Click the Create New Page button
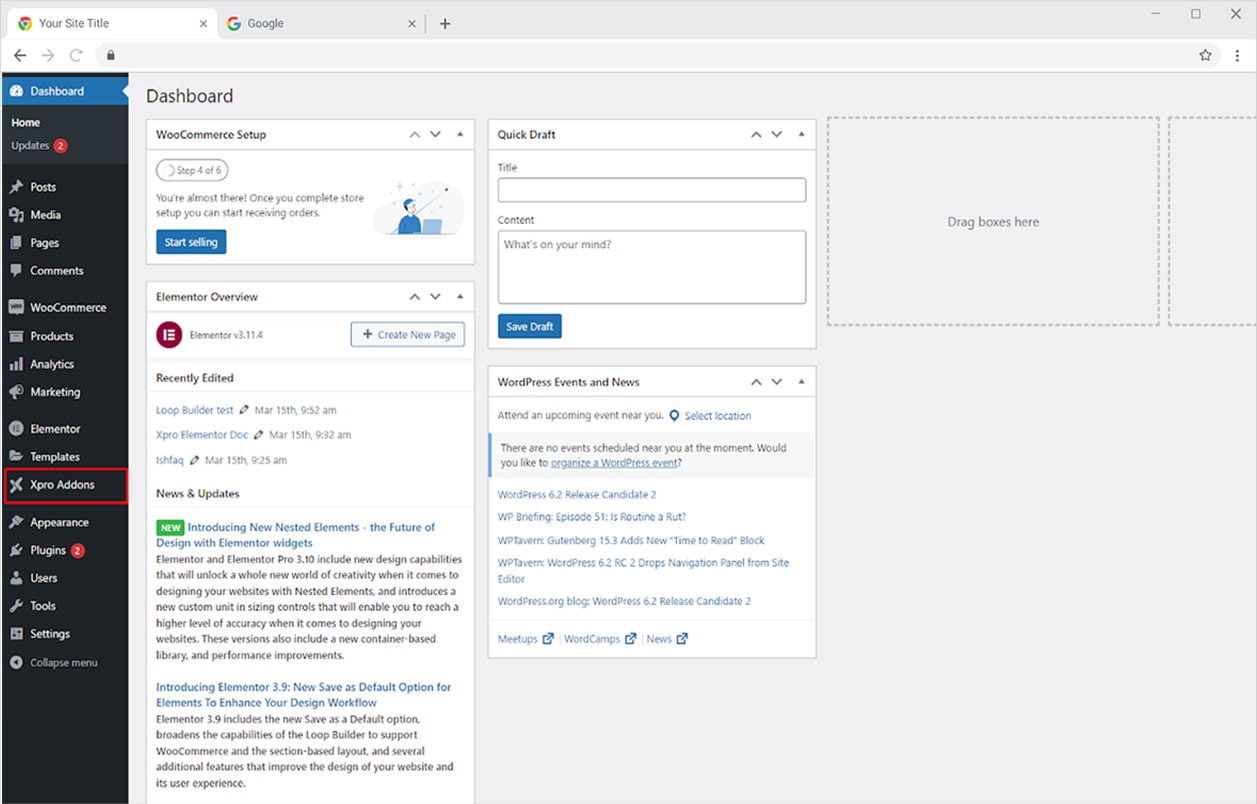This screenshot has width=1257, height=804. [x=407, y=335]
